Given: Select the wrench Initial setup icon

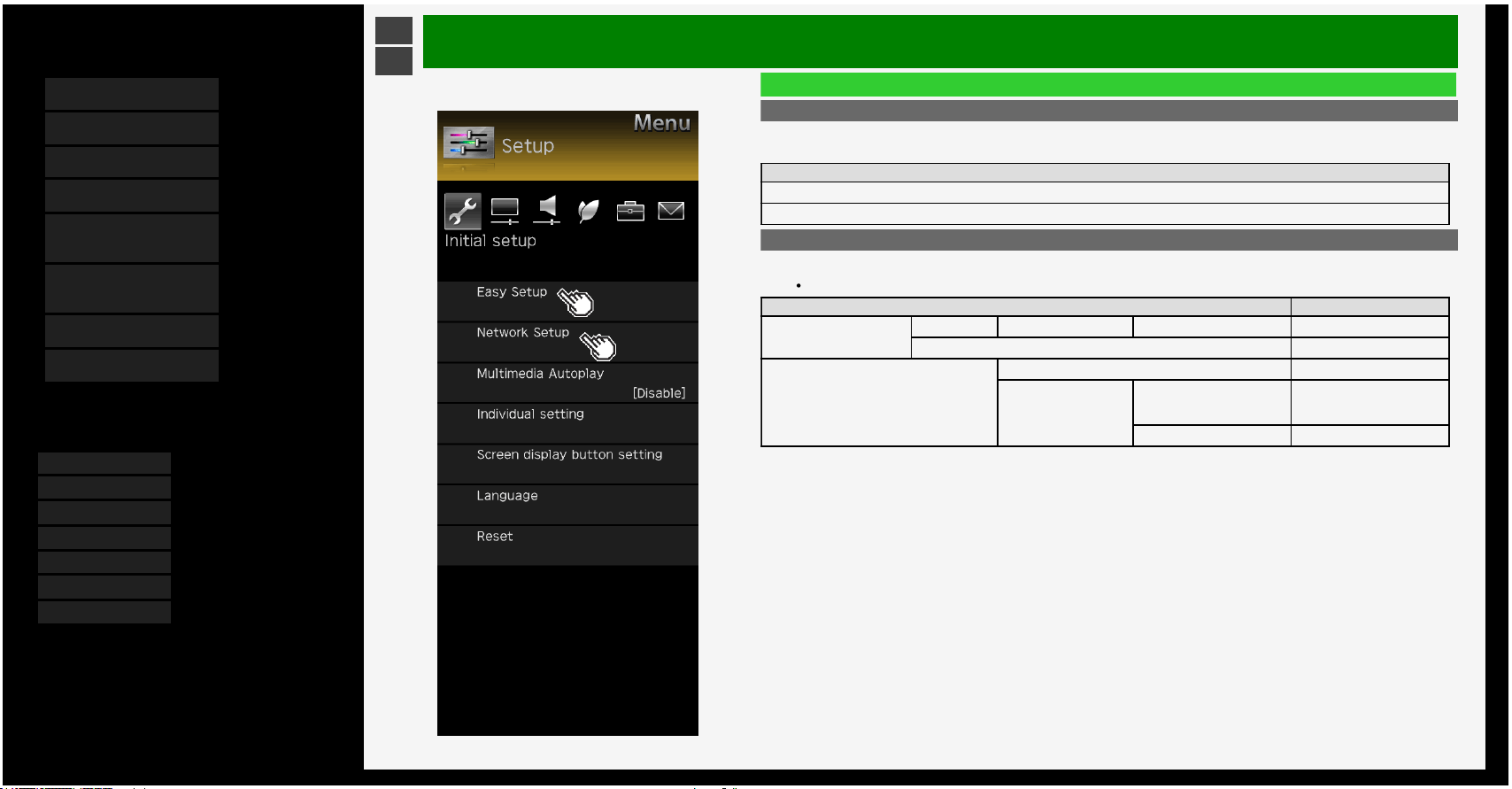Looking at the screenshot, I should (462, 211).
